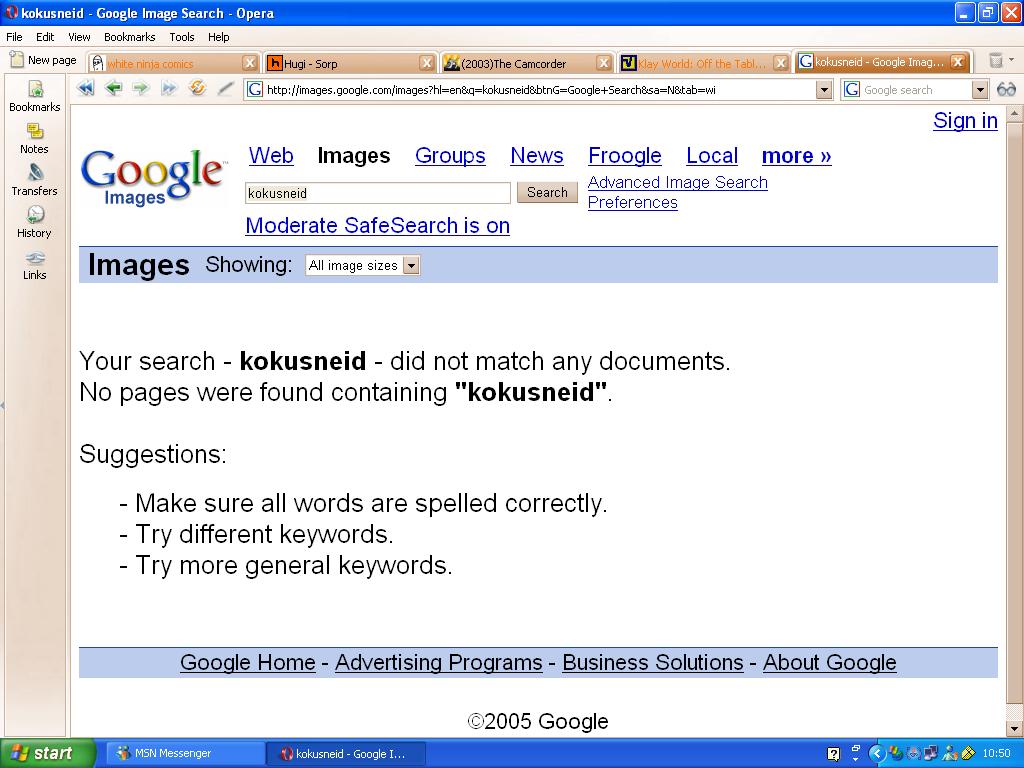
Task: Open the Links panel in the sidebar
Action: (35, 264)
